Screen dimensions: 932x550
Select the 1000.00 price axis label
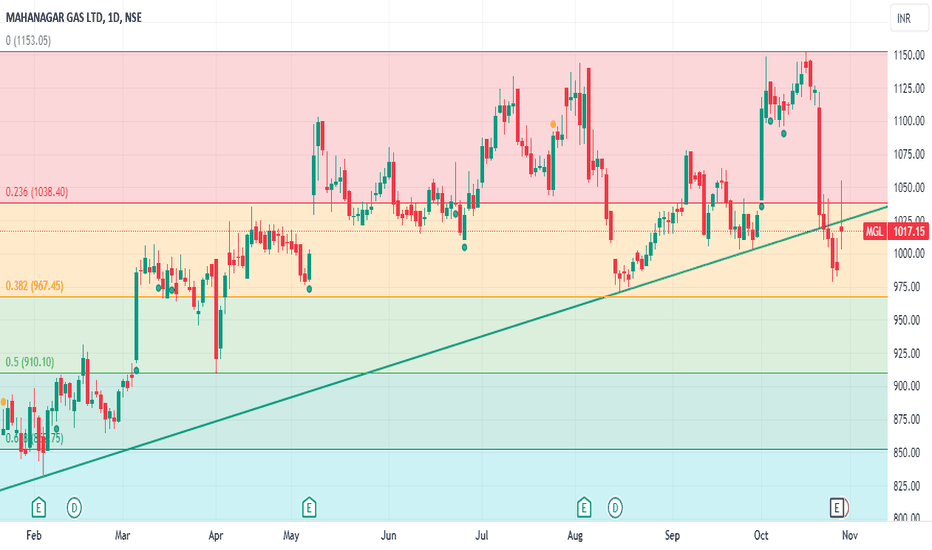point(909,253)
